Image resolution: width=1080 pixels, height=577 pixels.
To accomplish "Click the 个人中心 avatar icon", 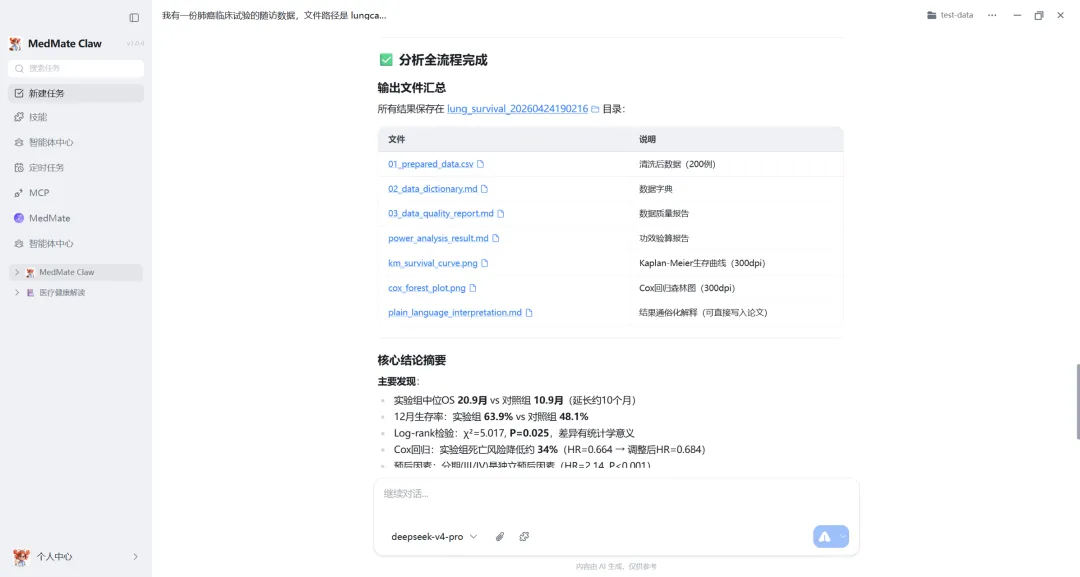I will [21, 556].
